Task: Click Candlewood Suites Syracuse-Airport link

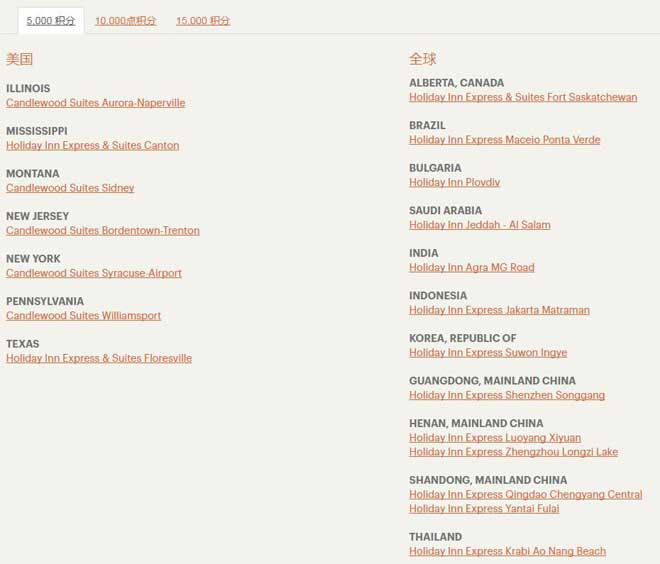Action: [94, 273]
